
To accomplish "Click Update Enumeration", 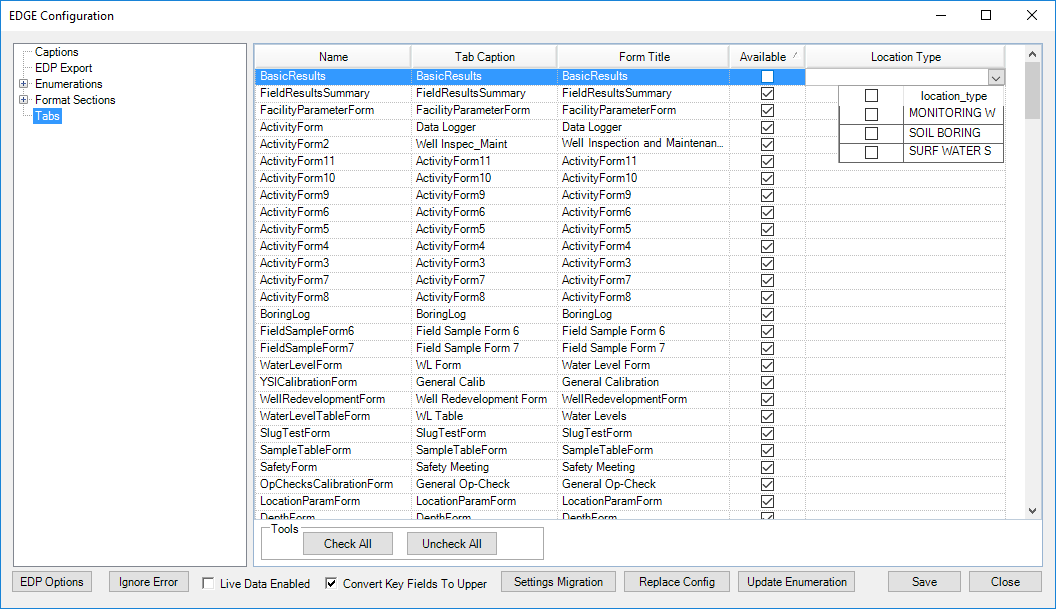I will click(795, 581).
